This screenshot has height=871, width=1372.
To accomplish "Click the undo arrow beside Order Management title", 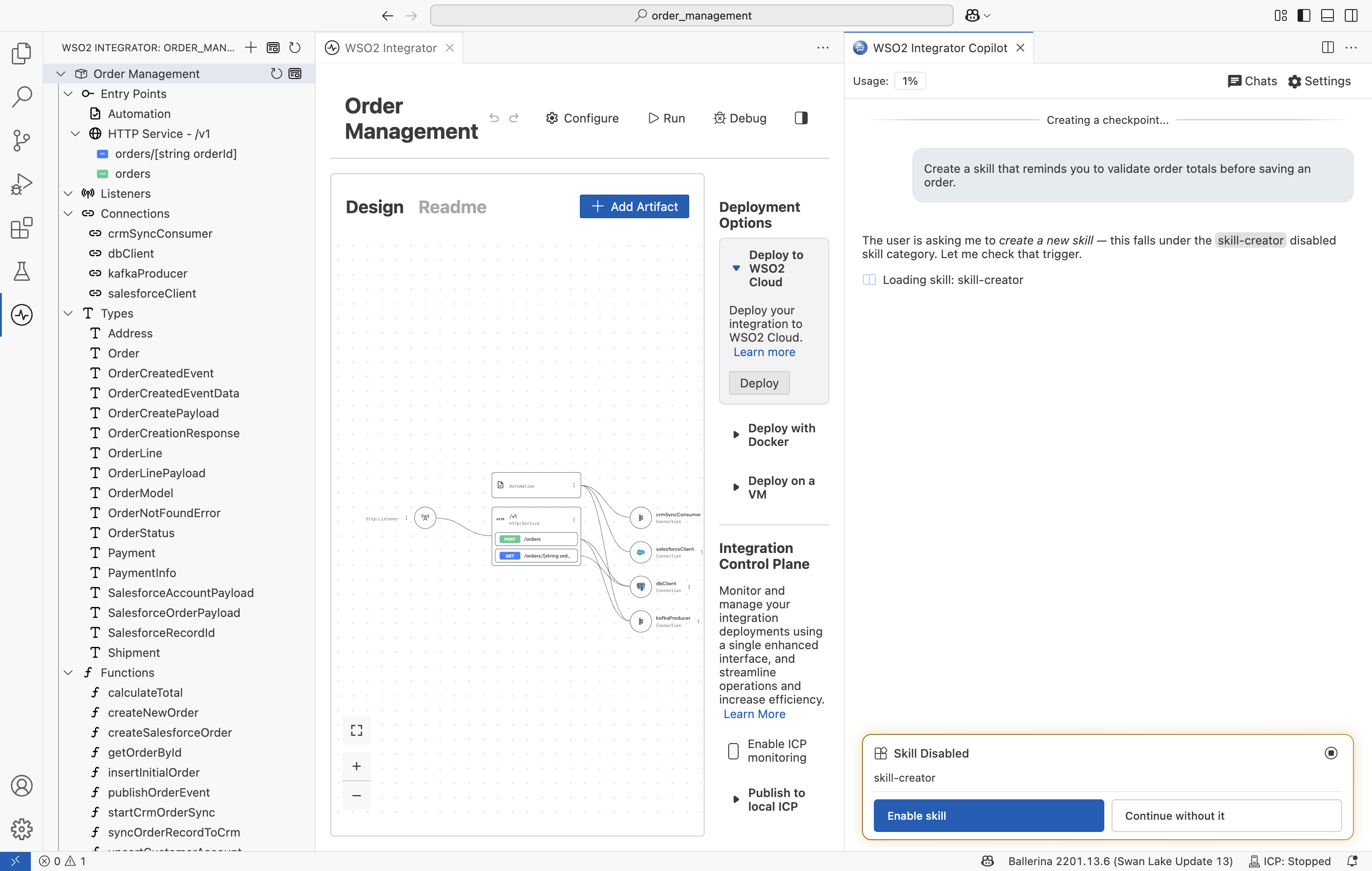I will (494, 118).
